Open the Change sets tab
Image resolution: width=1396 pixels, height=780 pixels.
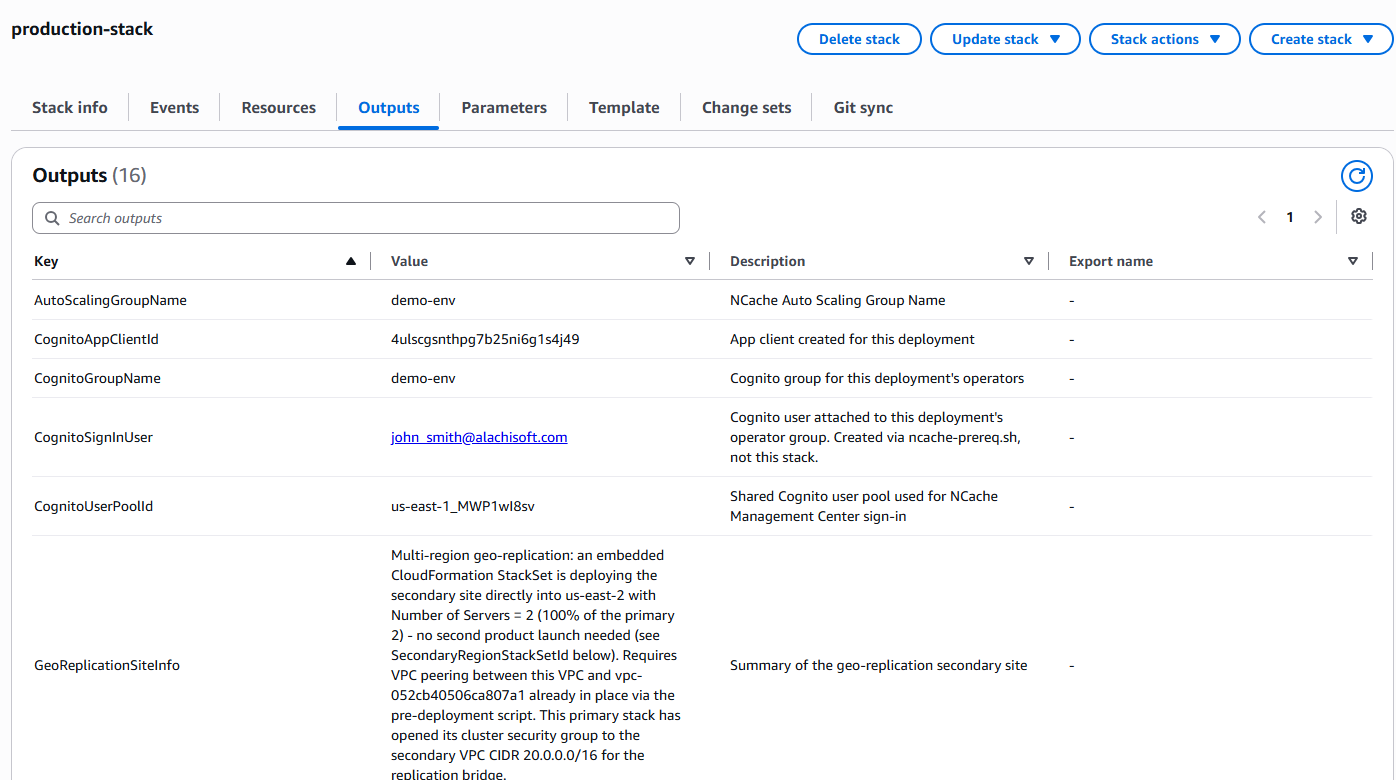pyautogui.click(x=747, y=108)
